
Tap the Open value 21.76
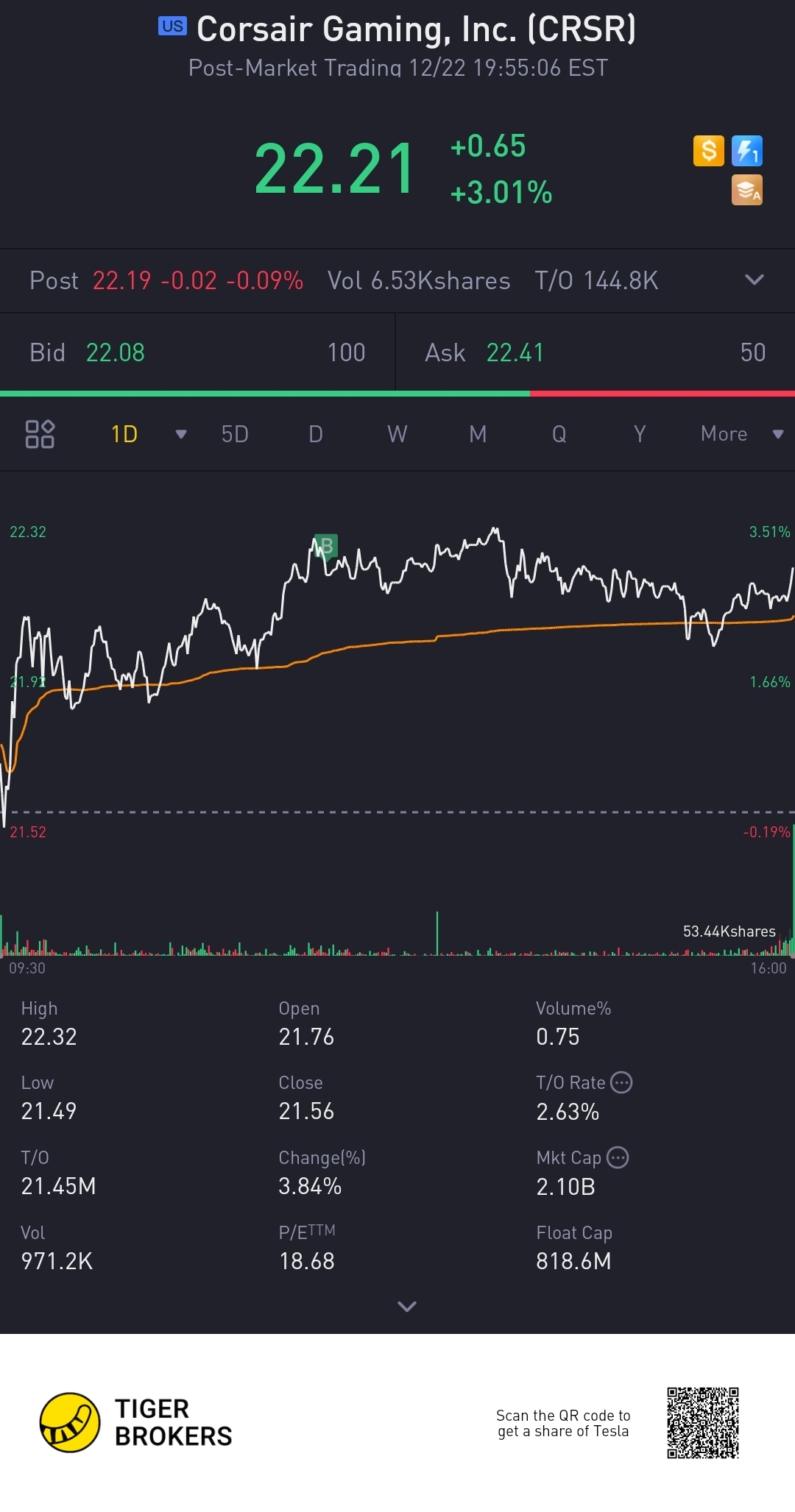306,1037
